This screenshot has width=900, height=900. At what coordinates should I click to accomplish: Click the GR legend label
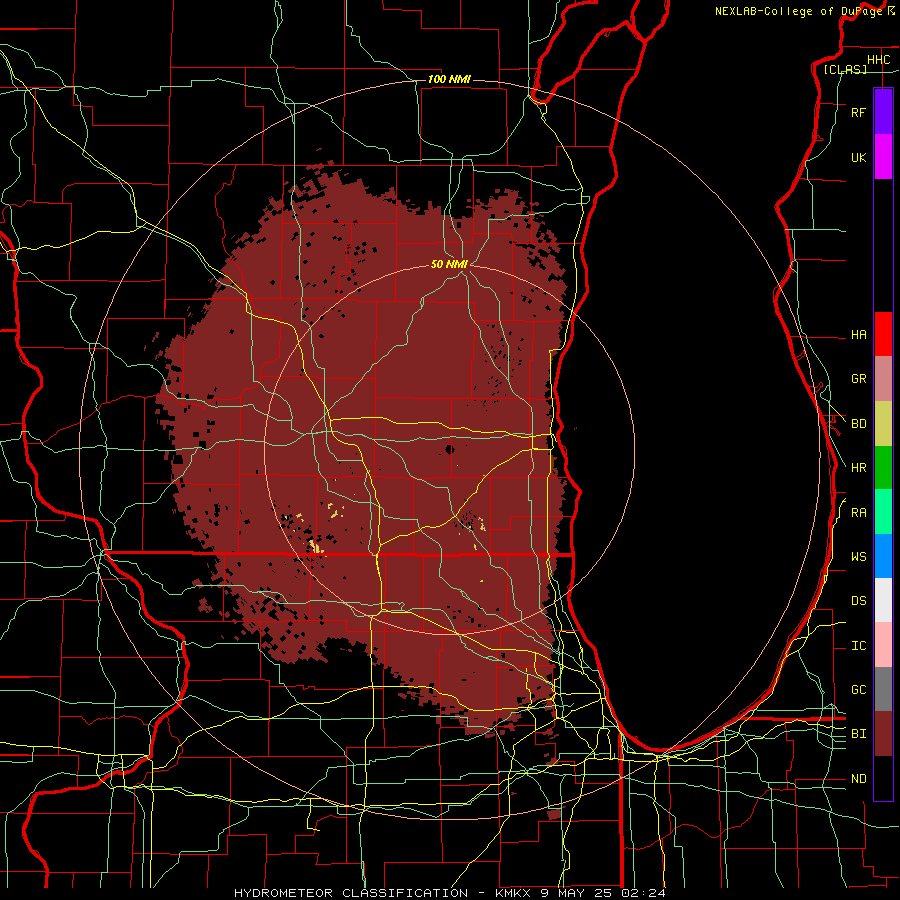858,379
